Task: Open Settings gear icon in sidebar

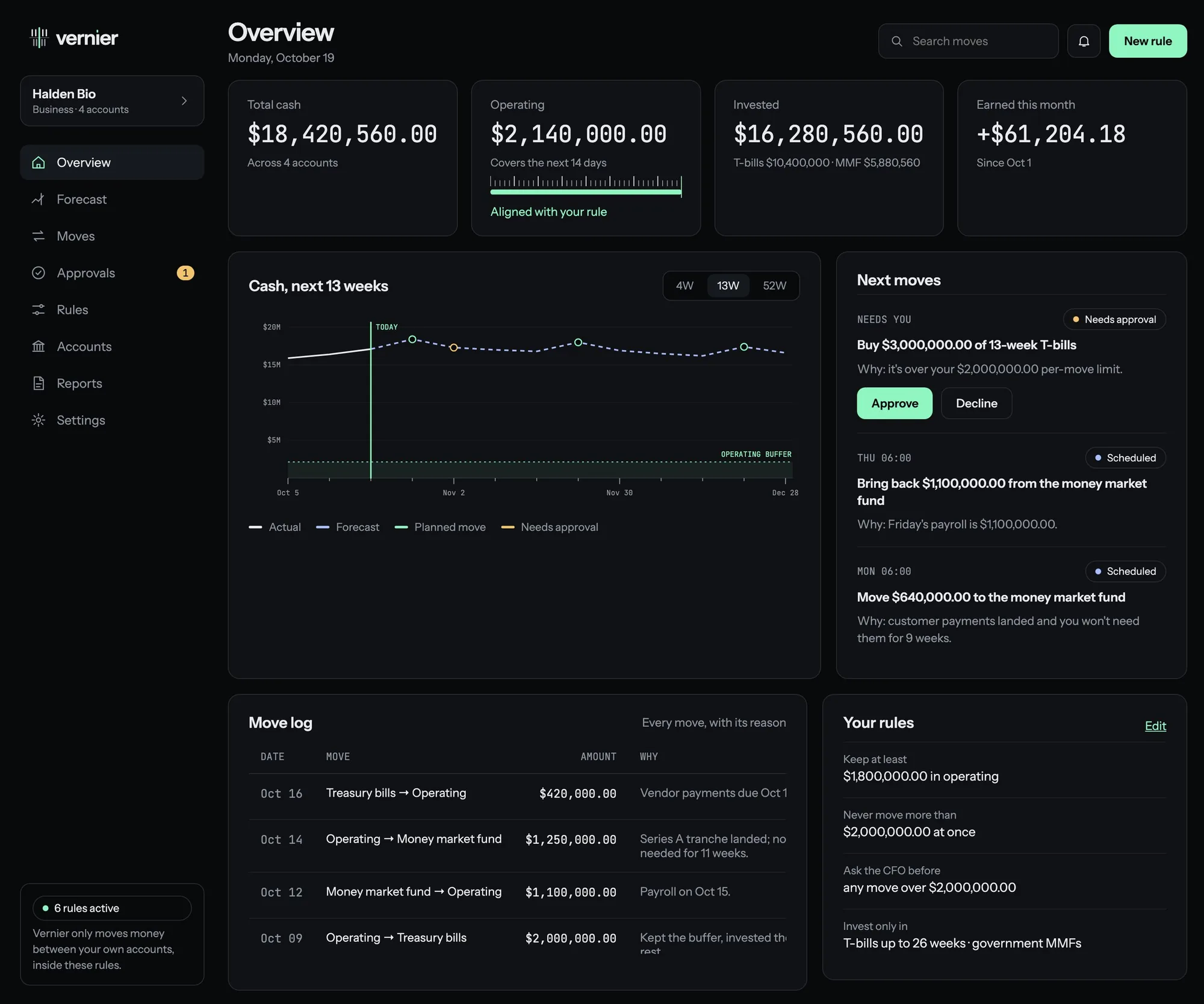Action: click(x=39, y=420)
